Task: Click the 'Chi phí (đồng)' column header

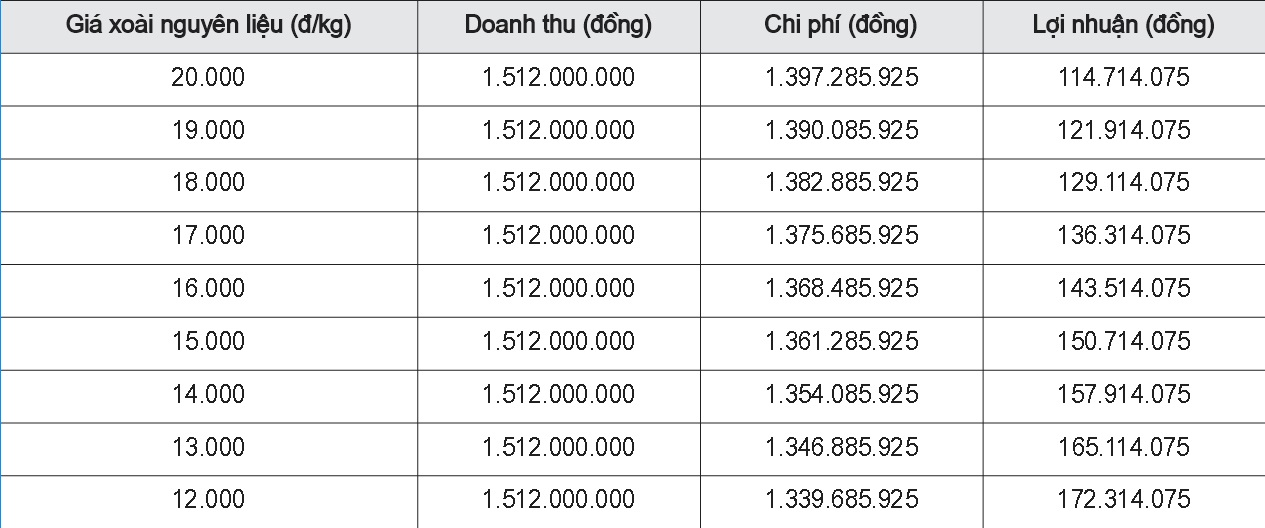Action: 841,26
